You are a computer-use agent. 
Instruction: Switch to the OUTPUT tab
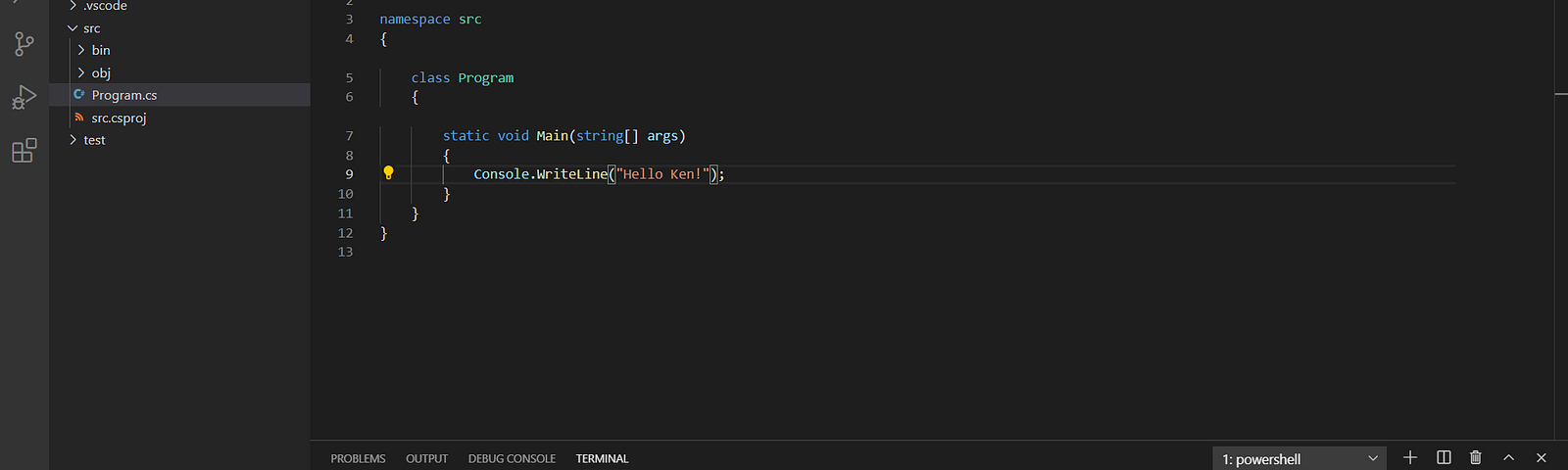(426, 458)
